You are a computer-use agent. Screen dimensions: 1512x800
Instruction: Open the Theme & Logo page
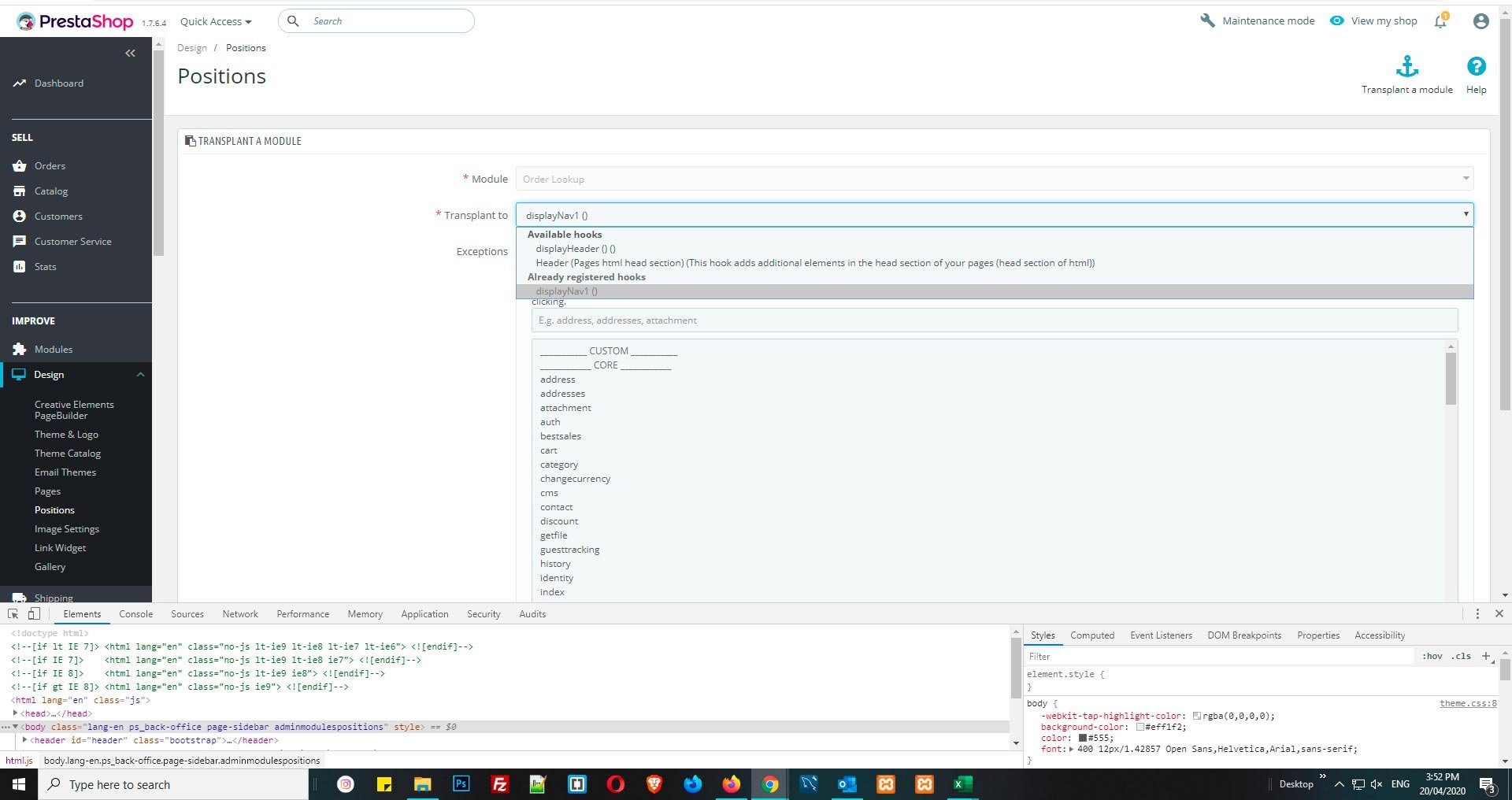66,435
